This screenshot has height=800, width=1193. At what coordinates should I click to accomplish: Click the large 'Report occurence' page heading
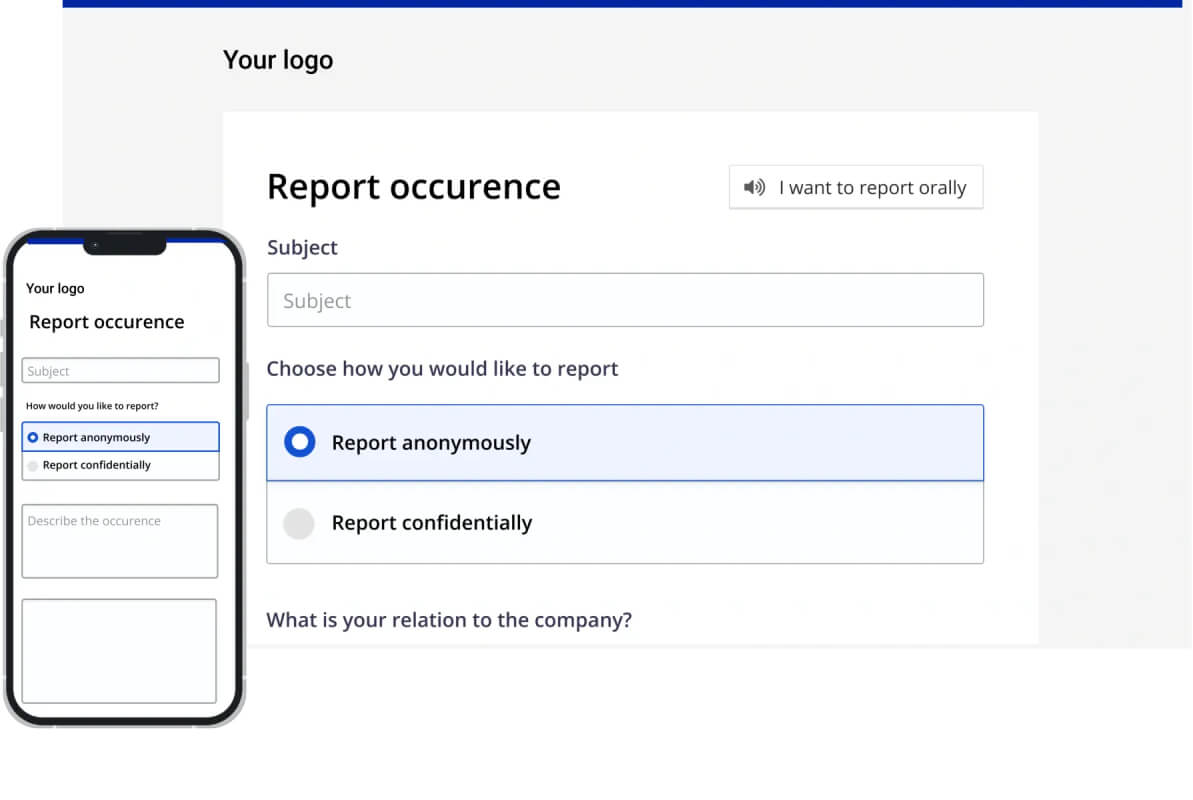tap(413, 187)
